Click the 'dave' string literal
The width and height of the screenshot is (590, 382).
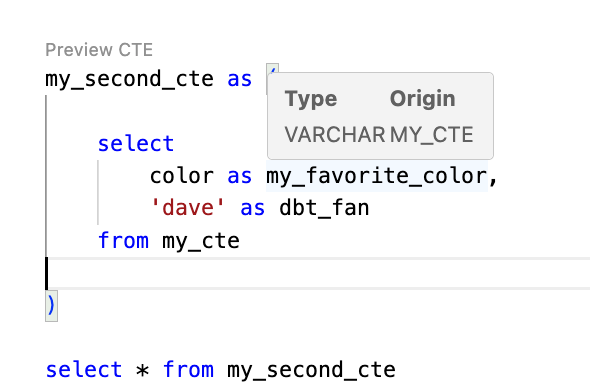[187, 208]
